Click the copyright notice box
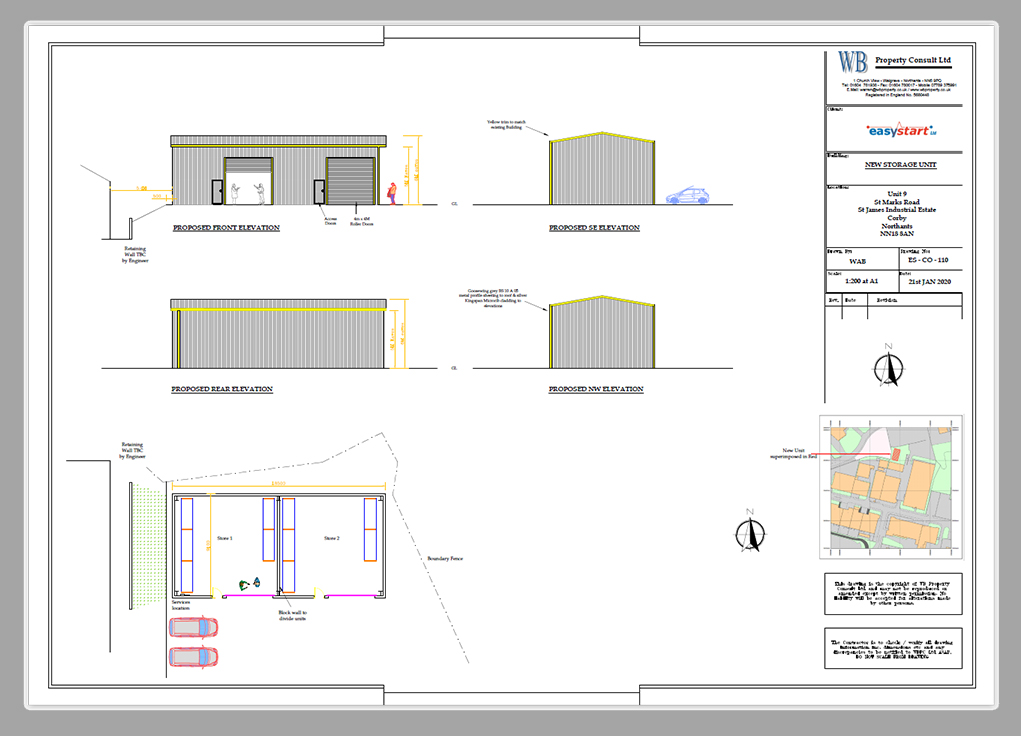This screenshot has height=736, width=1021. [x=893, y=594]
